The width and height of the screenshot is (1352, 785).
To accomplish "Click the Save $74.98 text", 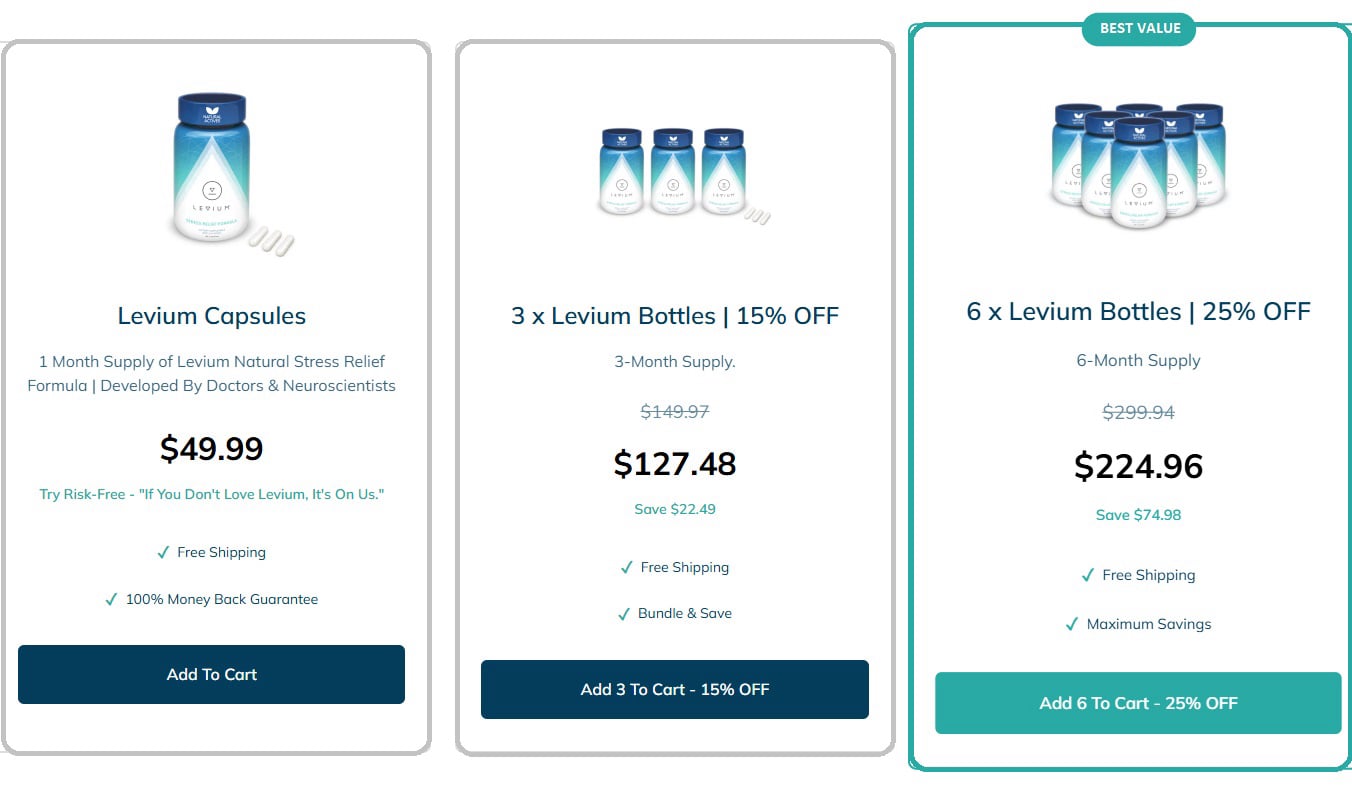I will tap(1138, 515).
